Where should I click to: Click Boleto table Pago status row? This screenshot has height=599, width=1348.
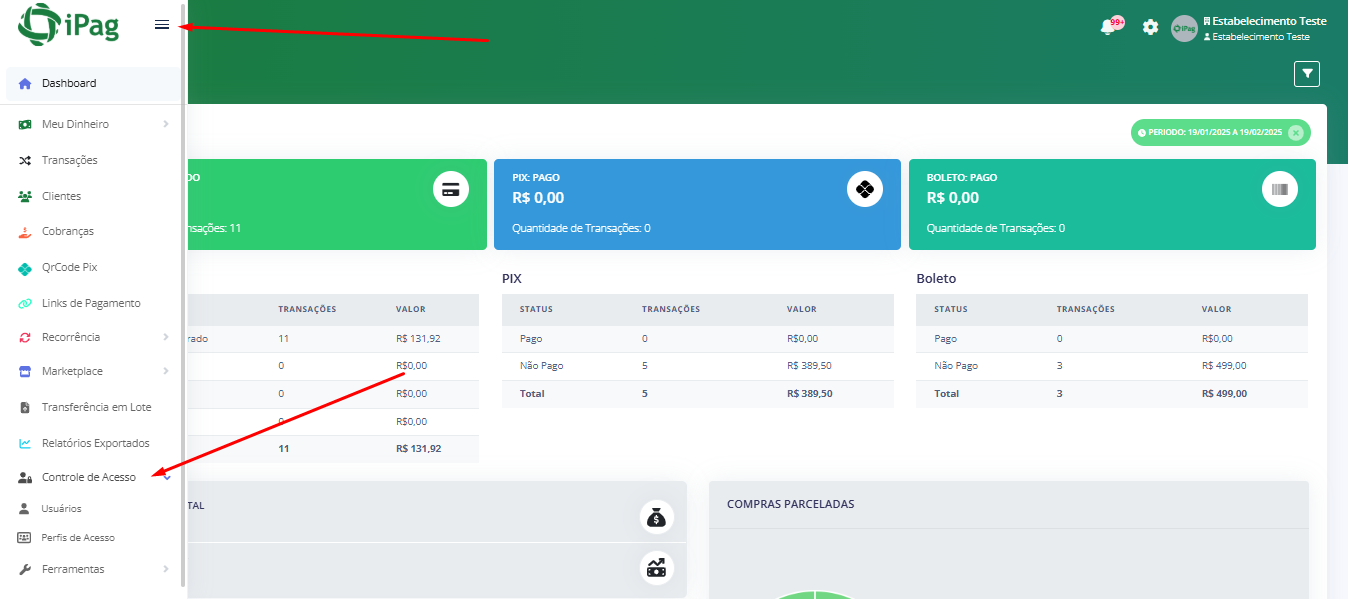1112,338
